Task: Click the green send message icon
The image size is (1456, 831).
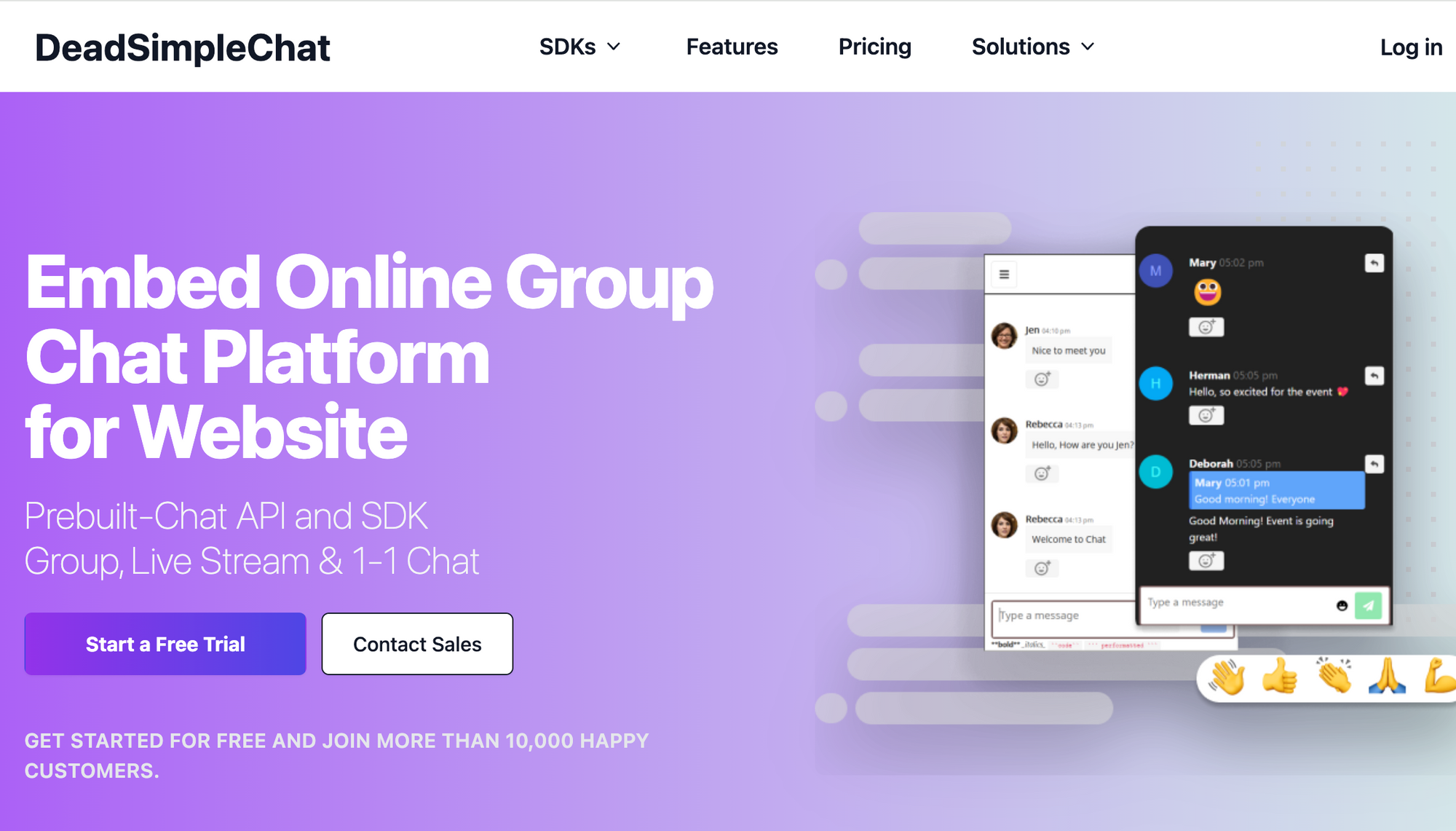Action: coord(1369,605)
